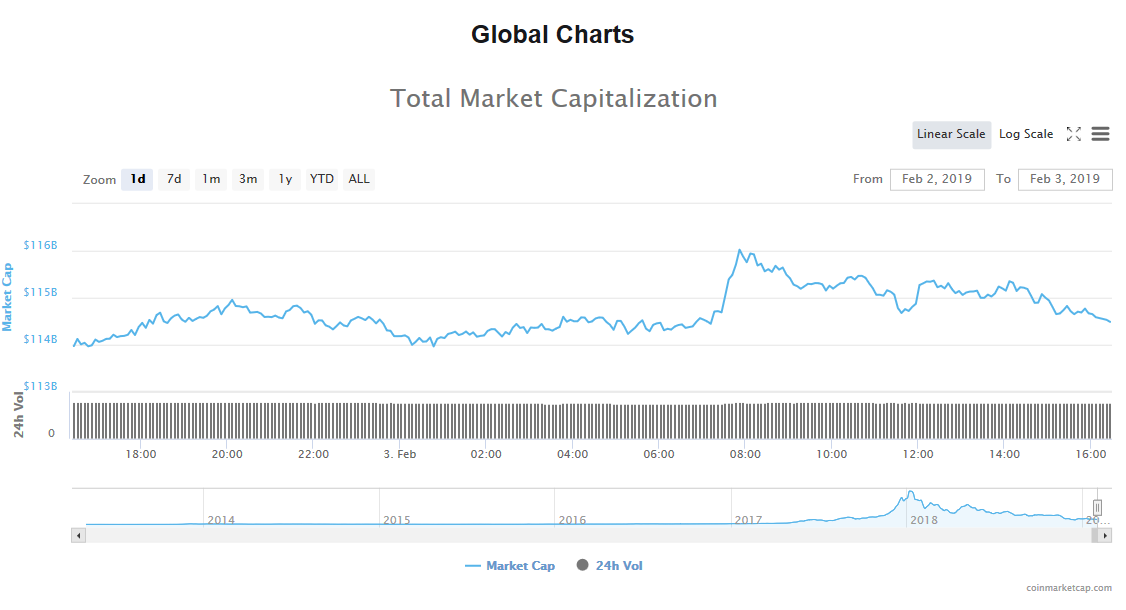Set zoom to 1m
The height and width of the screenshot is (610, 1126).
(211, 179)
